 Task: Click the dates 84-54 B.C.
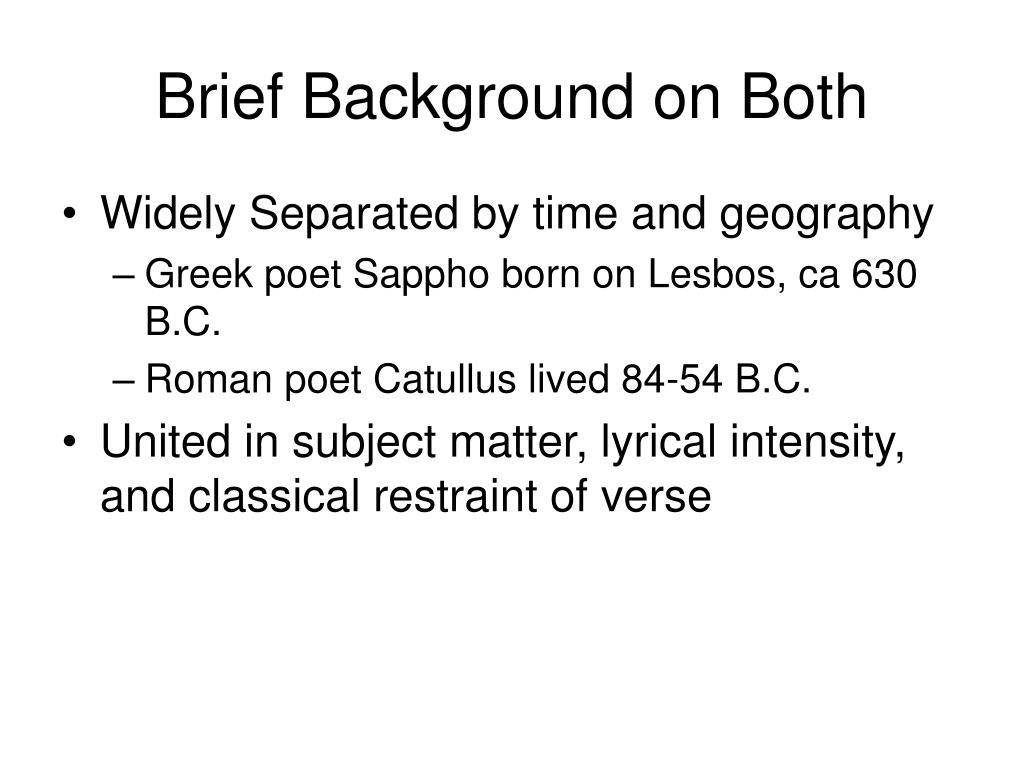(x=716, y=379)
